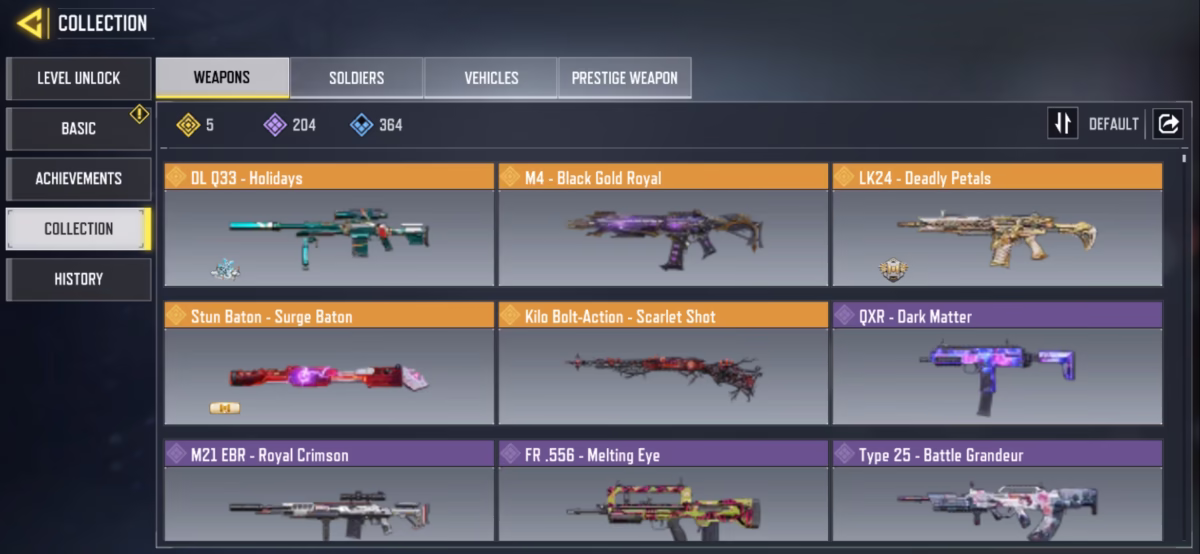Open the Prestige Weapon tab

(x=624, y=78)
